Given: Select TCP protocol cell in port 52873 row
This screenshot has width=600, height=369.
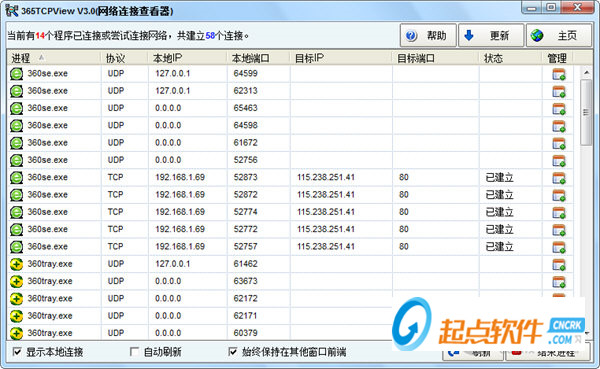Looking at the screenshot, I should pyautogui.click(x=116, y=177).
